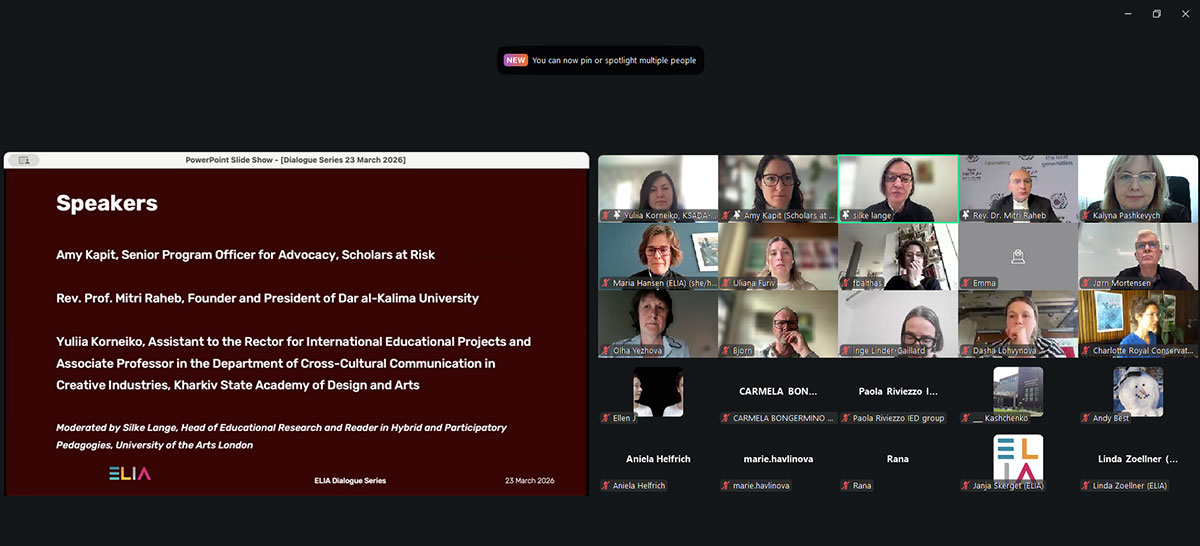This screenshot has width=1200, height=546.
Task: Click Andy Best's snowman profile picture
Action: pos(1138,391)
